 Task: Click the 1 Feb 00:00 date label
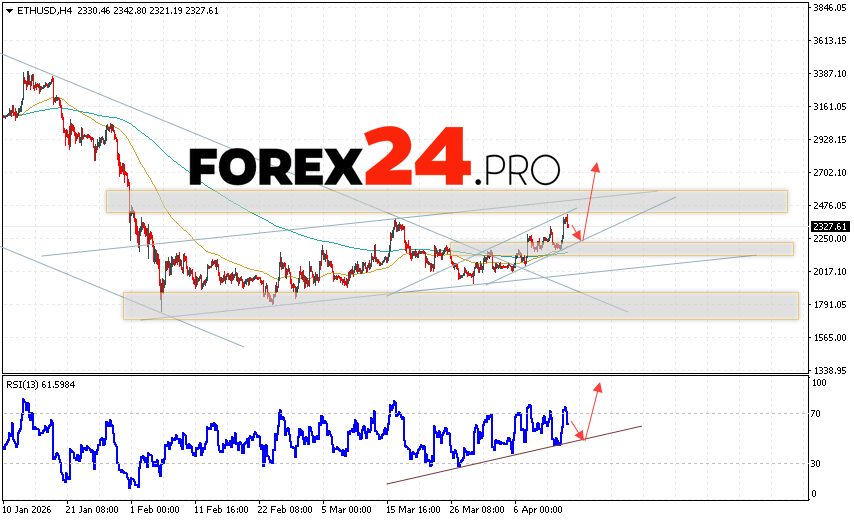tap(157, 508)
